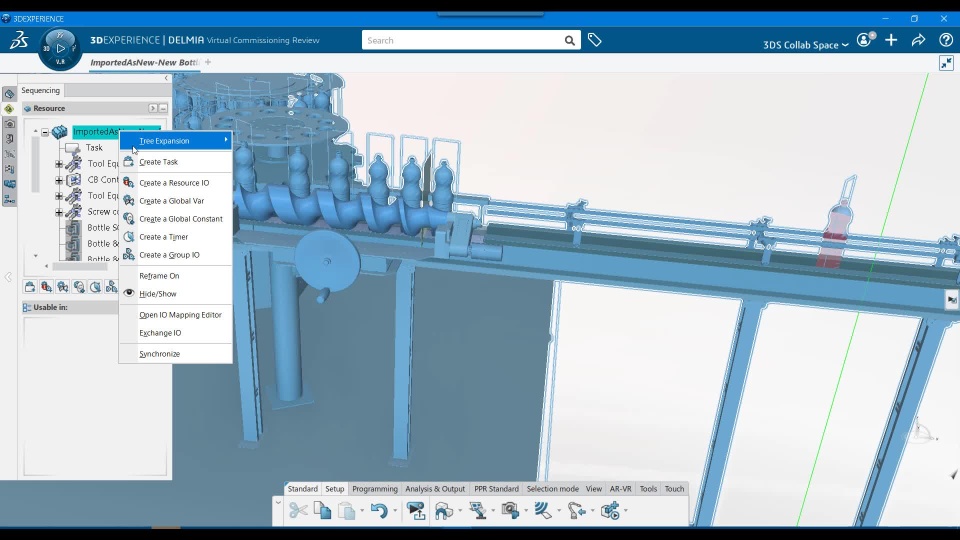Click the play-and-export icon in action bar
The width and height of the screenshot is (960, 540).
(x=416, y=511)
